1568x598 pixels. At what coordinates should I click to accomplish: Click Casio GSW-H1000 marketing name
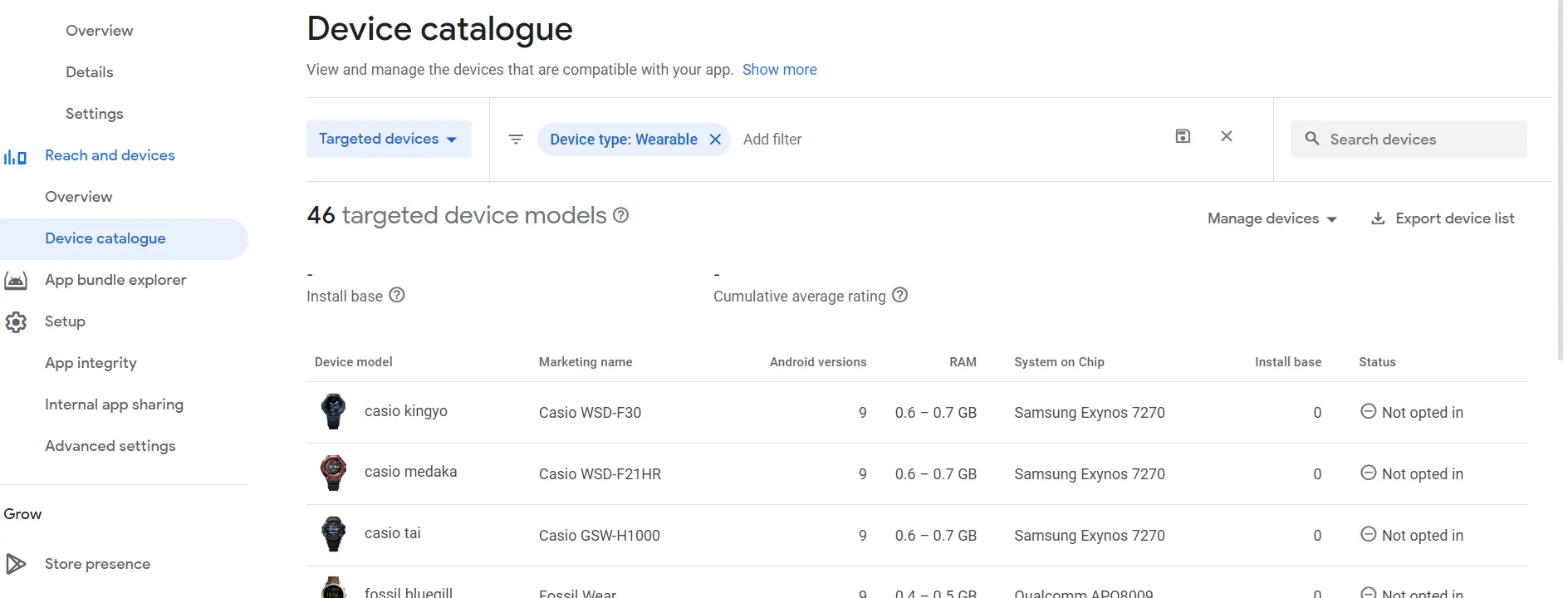[600, 536]
